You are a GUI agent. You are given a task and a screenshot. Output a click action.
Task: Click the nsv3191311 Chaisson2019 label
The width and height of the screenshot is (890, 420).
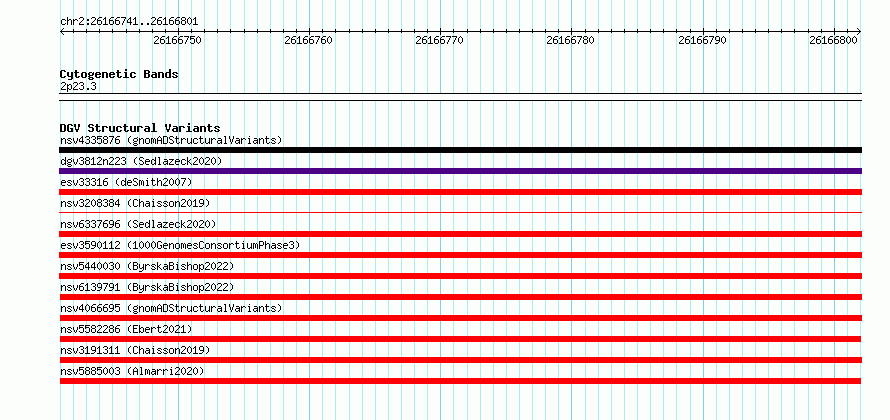click(135, 350)
